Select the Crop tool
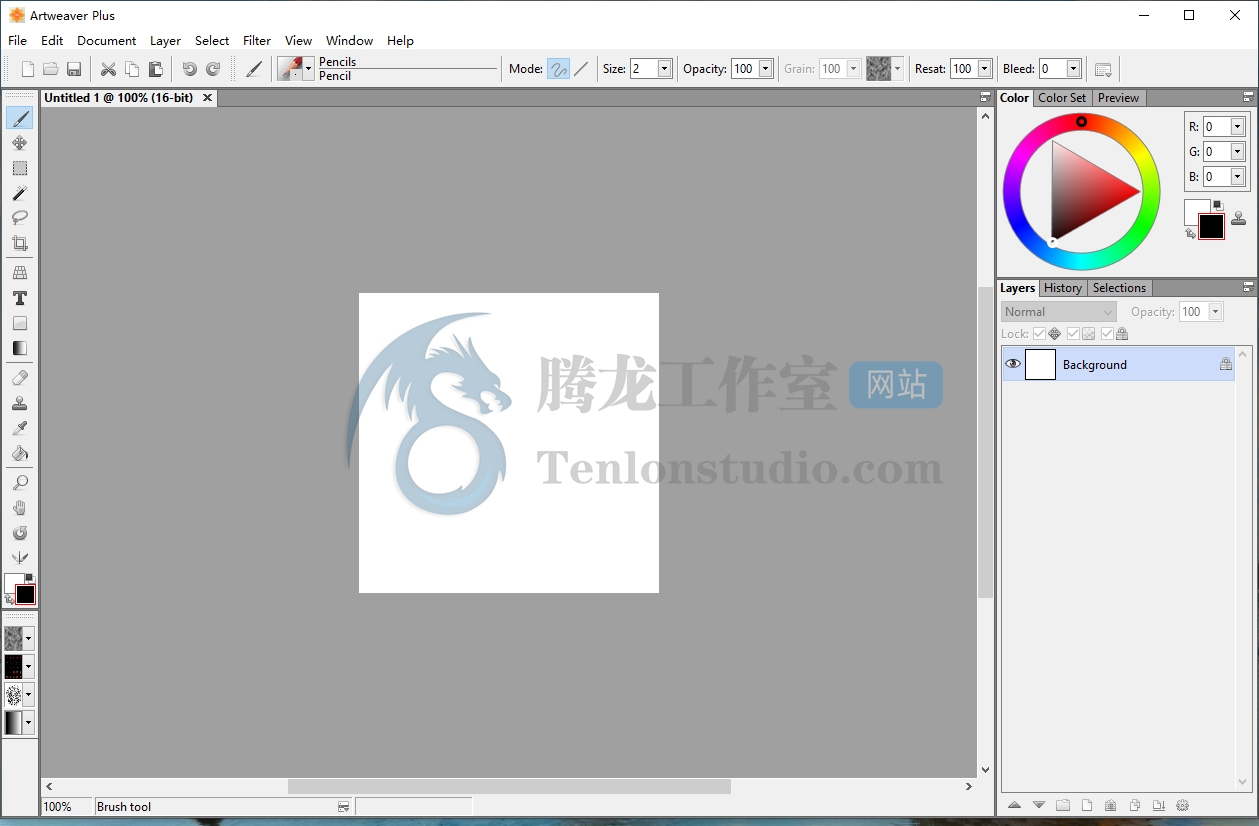 (x=20, y=243)
